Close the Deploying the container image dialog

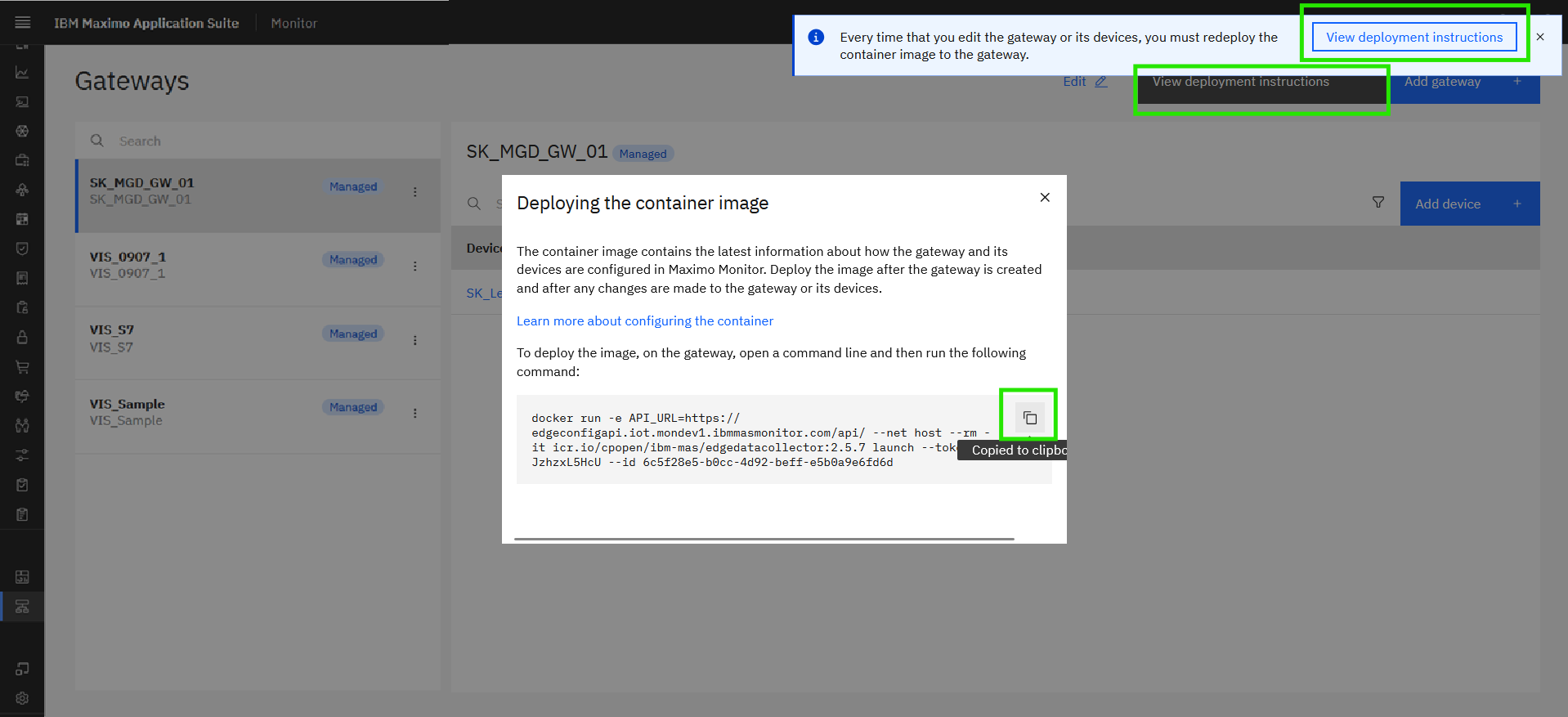[1045, 197]
